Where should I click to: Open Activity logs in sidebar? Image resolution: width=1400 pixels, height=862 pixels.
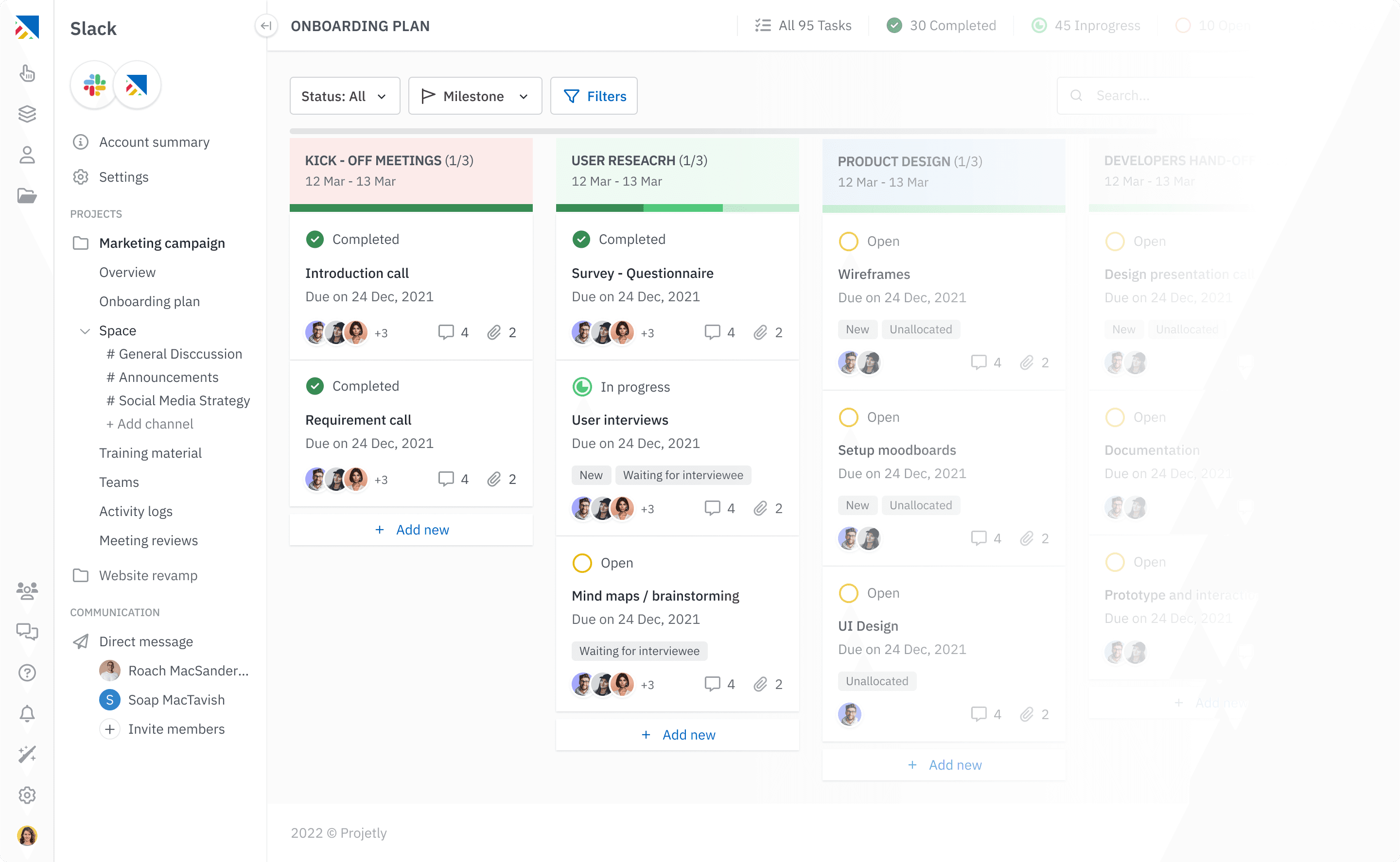pyautogui.click(x=136, y=511)
